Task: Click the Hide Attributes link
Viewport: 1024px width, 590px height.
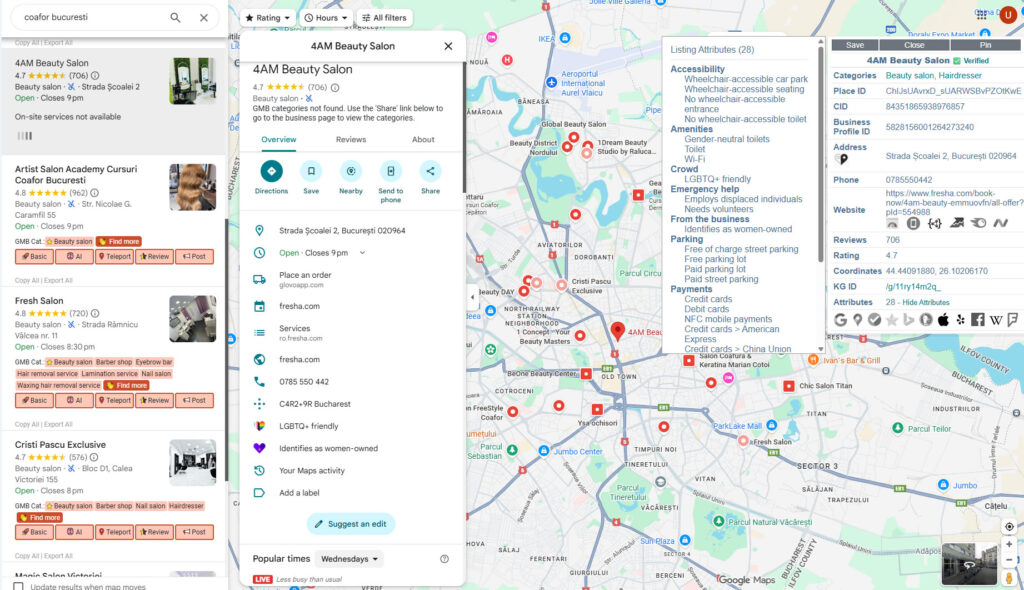Action: (924, 302)
